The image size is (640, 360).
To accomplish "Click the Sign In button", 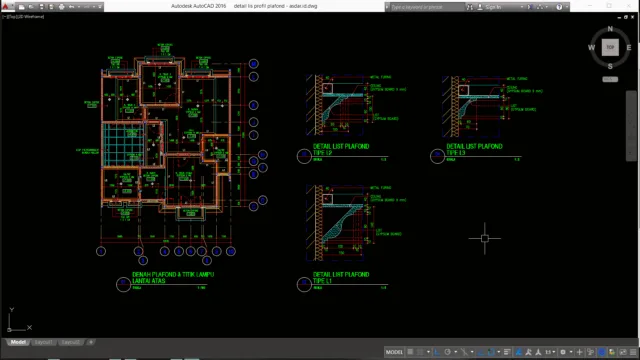I will 493,7.
